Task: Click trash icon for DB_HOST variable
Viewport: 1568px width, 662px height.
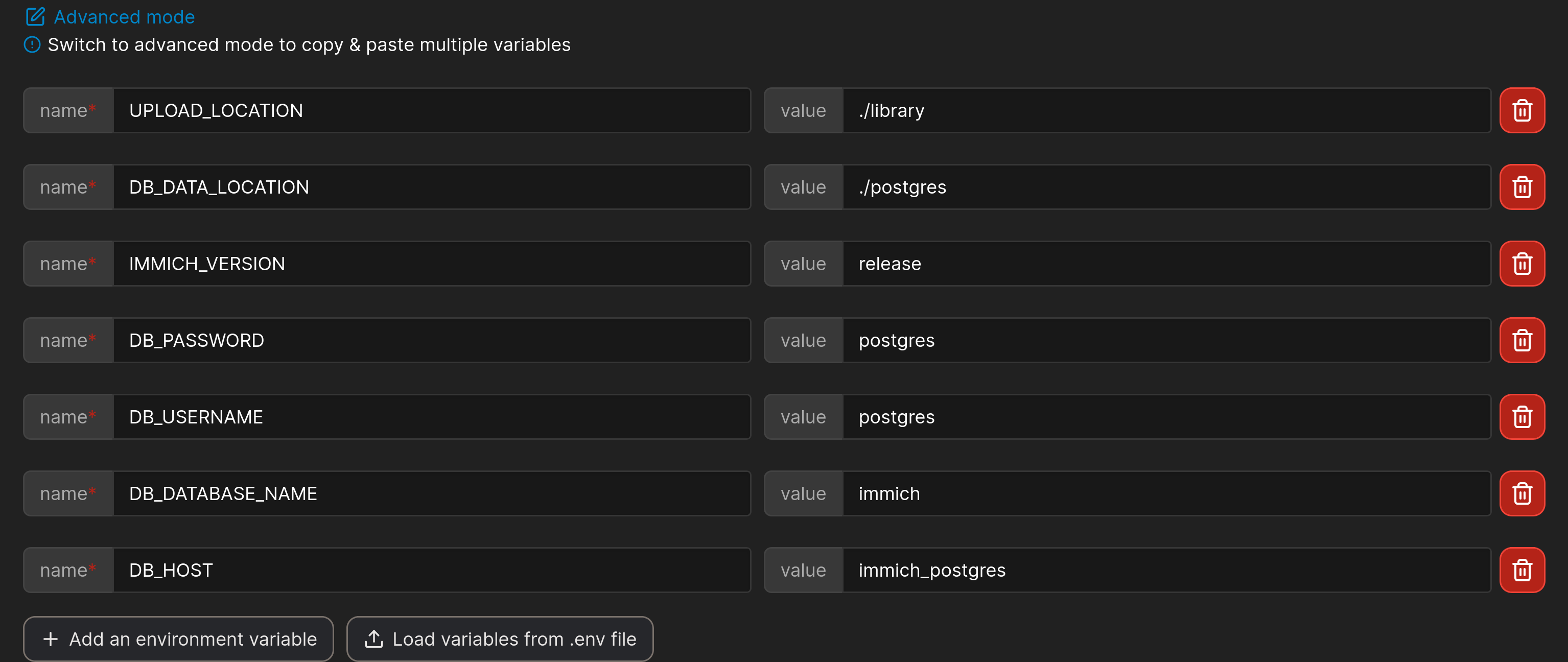Action: (1522, 571)
